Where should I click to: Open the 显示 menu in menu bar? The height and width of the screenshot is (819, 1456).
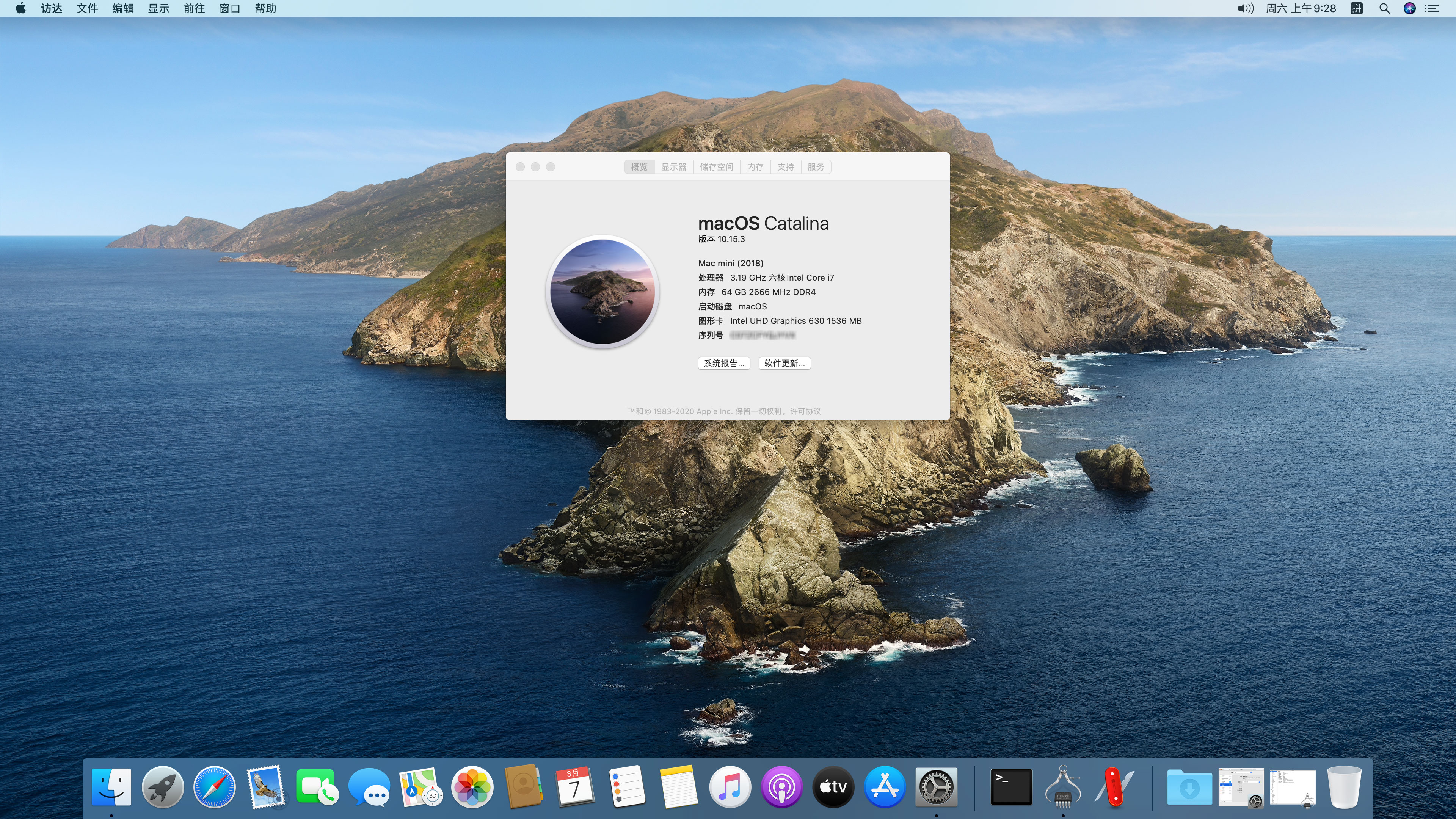coord(158,8)
